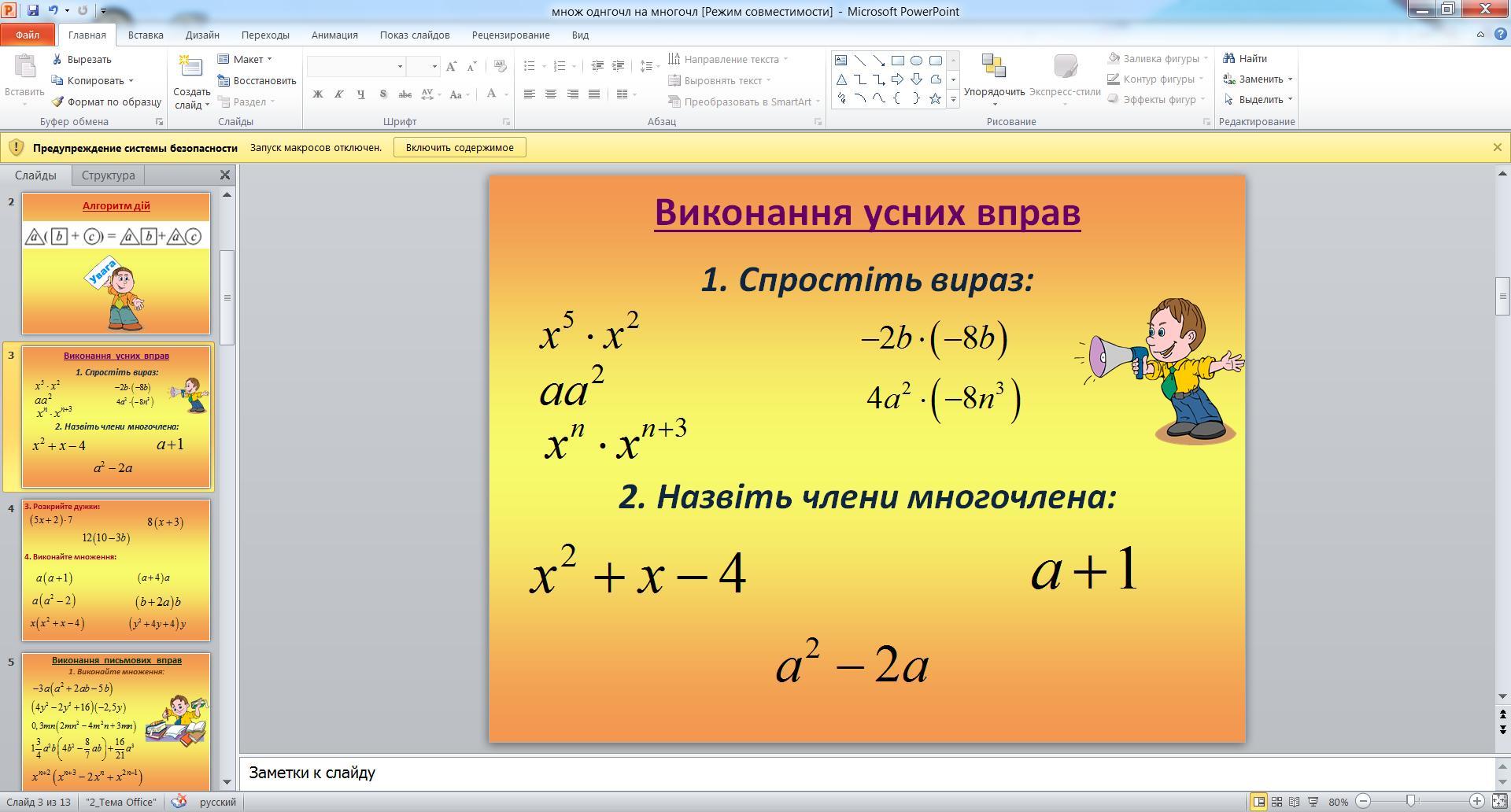Click the bulleted list icon
1511x812 pixels.
coord(530,67)
